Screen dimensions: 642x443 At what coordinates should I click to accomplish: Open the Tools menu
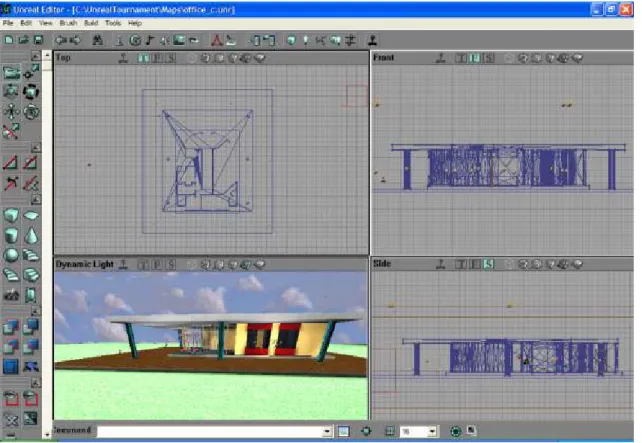click(x=113, y=23)
